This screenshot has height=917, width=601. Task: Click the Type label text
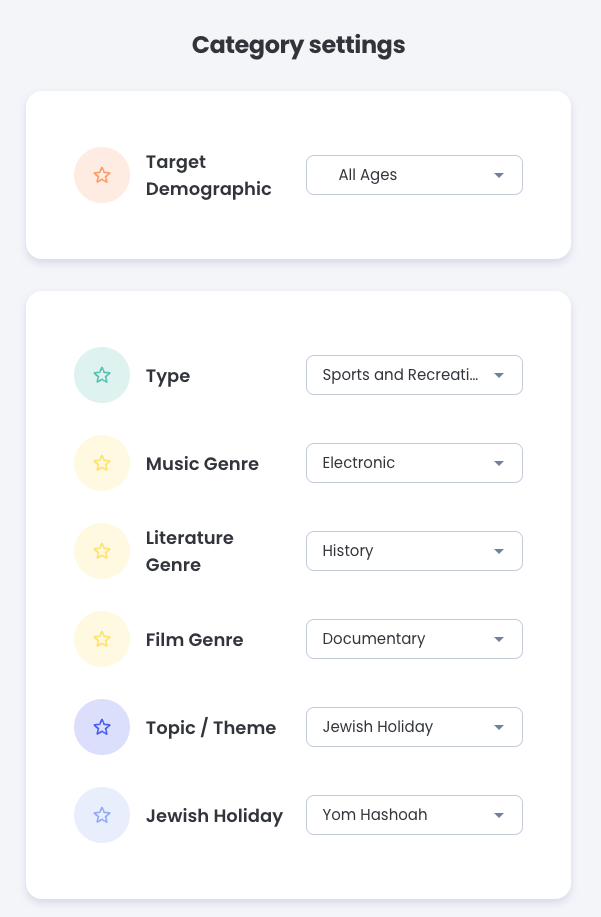pyautogui.click(x=167, y=375)
